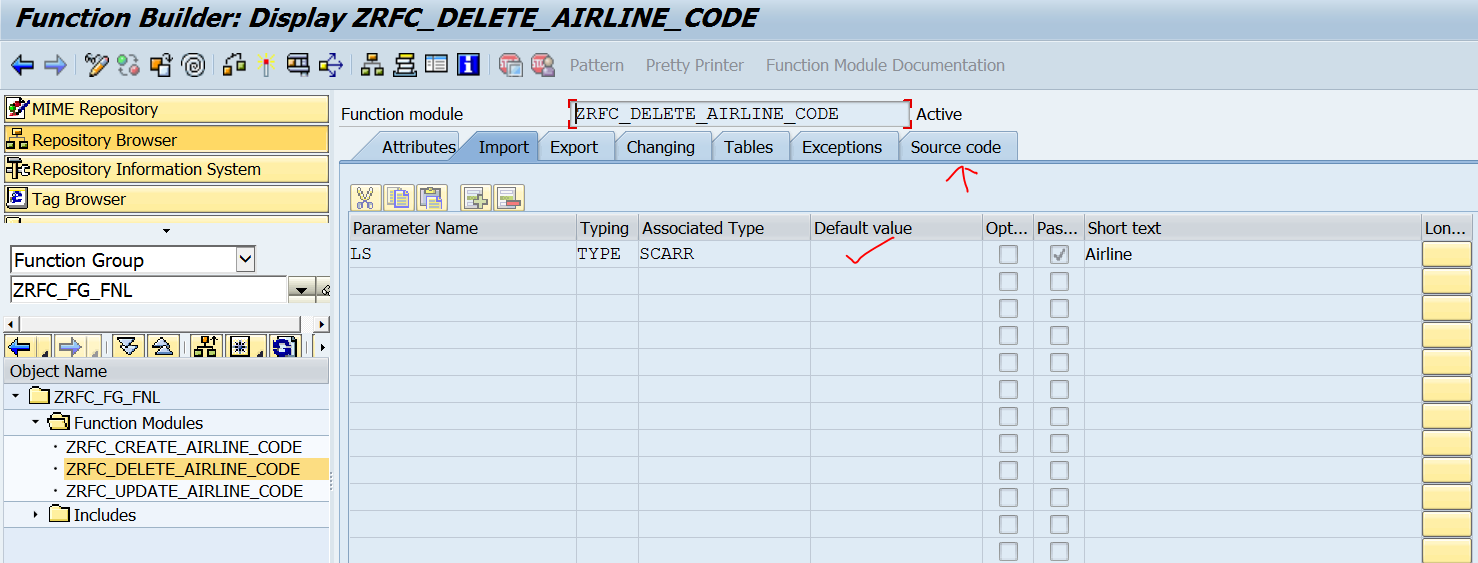Click the Set/Delete Session Breakpoint stop icon
Image resolution: width=1478 pixels, height=563 pixels.
(x=510, y=66)
